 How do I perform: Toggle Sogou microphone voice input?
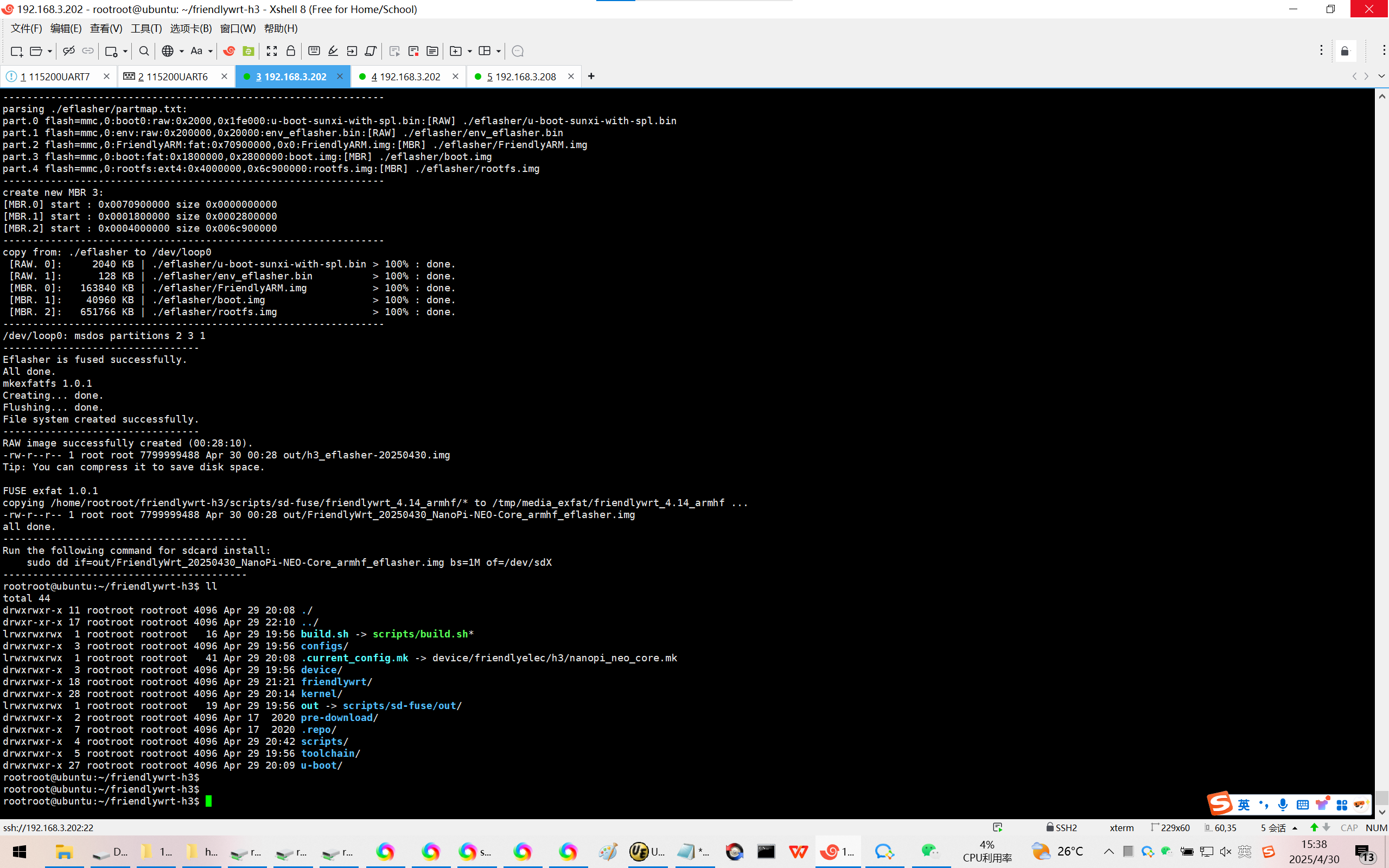click(1282, 805)
